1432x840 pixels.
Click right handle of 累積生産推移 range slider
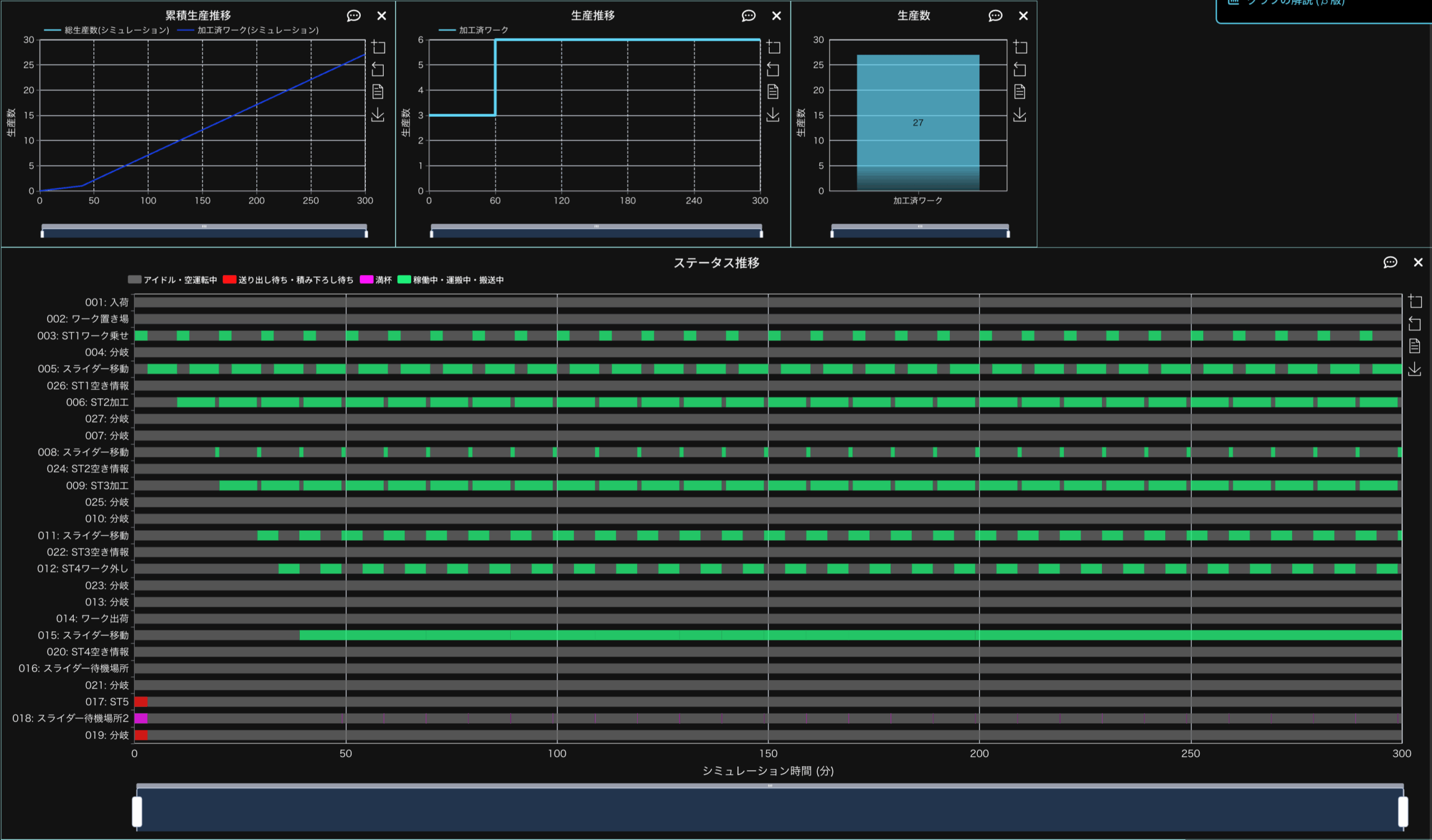[x=366, y=233]
